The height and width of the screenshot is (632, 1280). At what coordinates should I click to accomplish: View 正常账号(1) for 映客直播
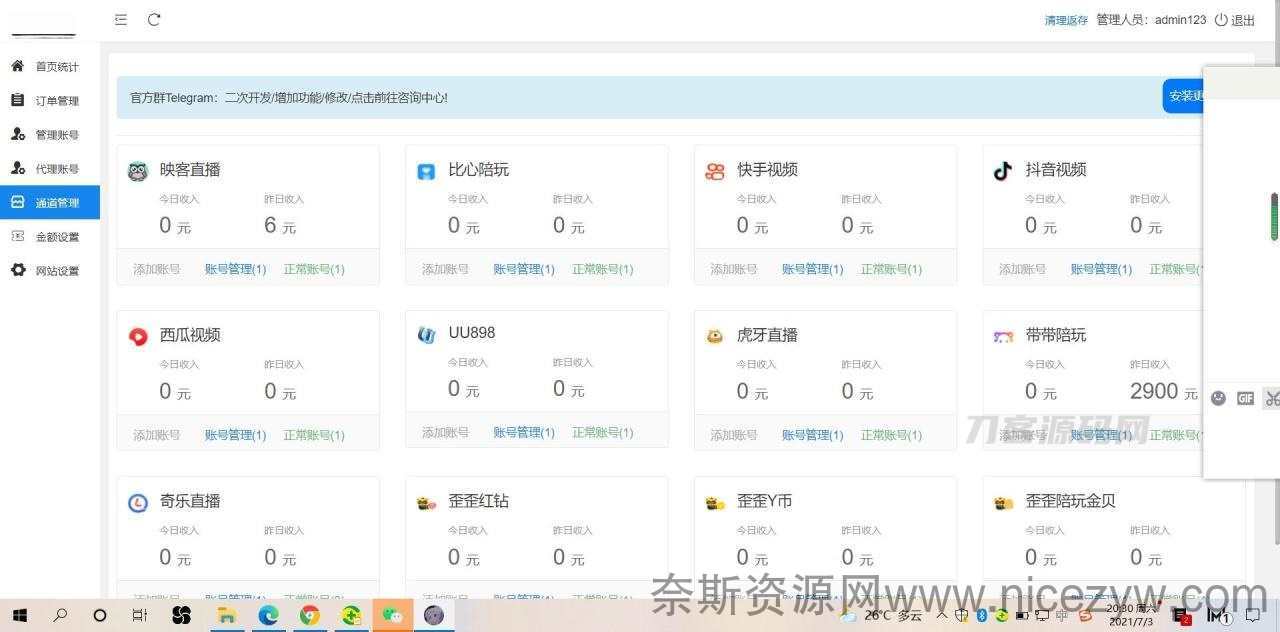click(x=314, y=269)
